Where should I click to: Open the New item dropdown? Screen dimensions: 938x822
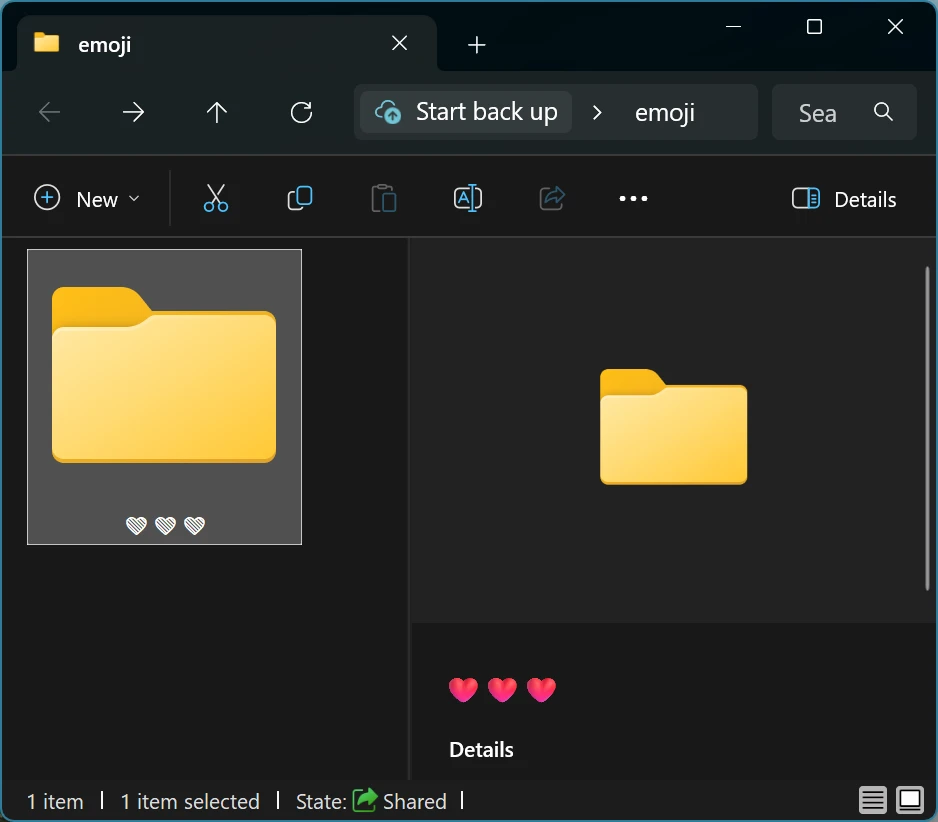[x=88, y=198]
